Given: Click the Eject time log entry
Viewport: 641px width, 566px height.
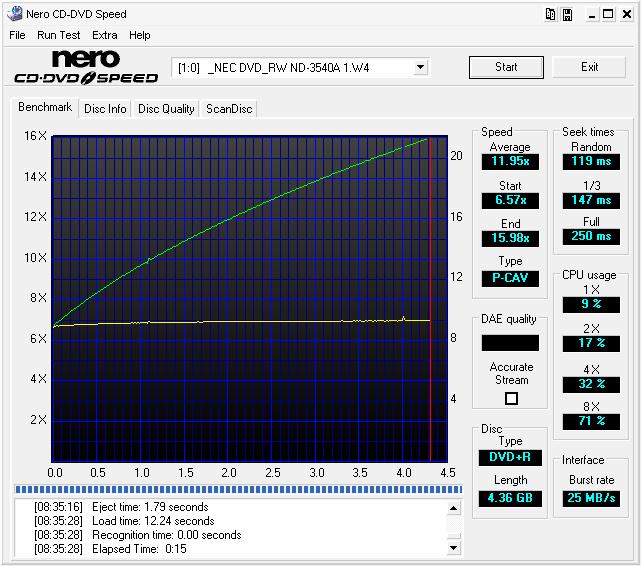Looking at the screenshot, I should (121, 507).
